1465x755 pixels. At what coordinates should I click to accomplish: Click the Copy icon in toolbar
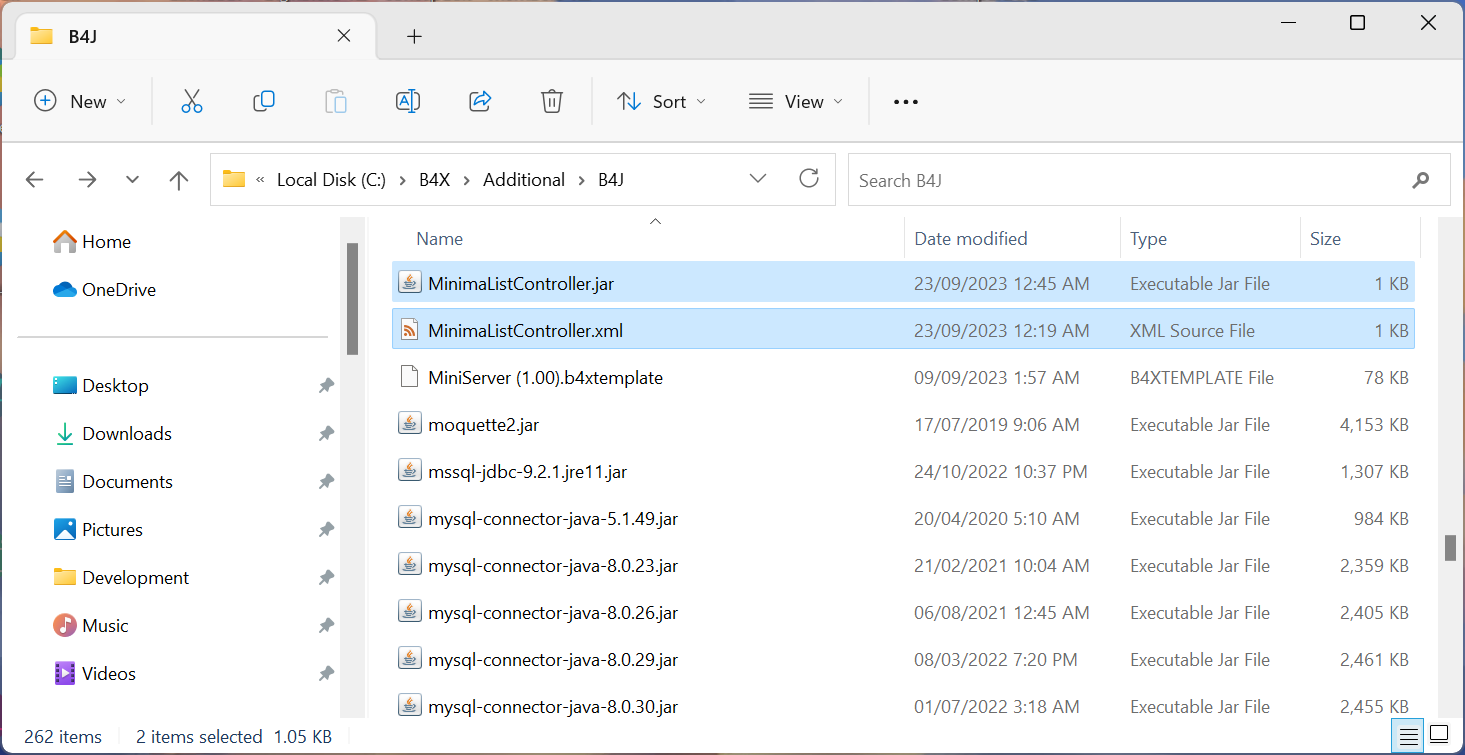(x=264, y=101)
